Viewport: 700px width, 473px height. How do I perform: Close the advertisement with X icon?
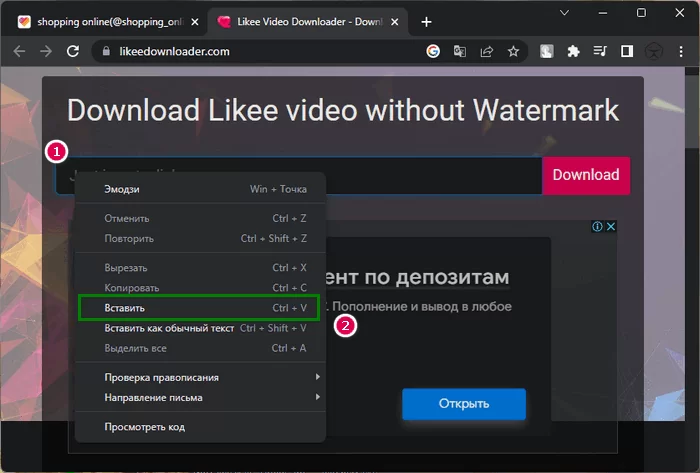coord(611,227)
